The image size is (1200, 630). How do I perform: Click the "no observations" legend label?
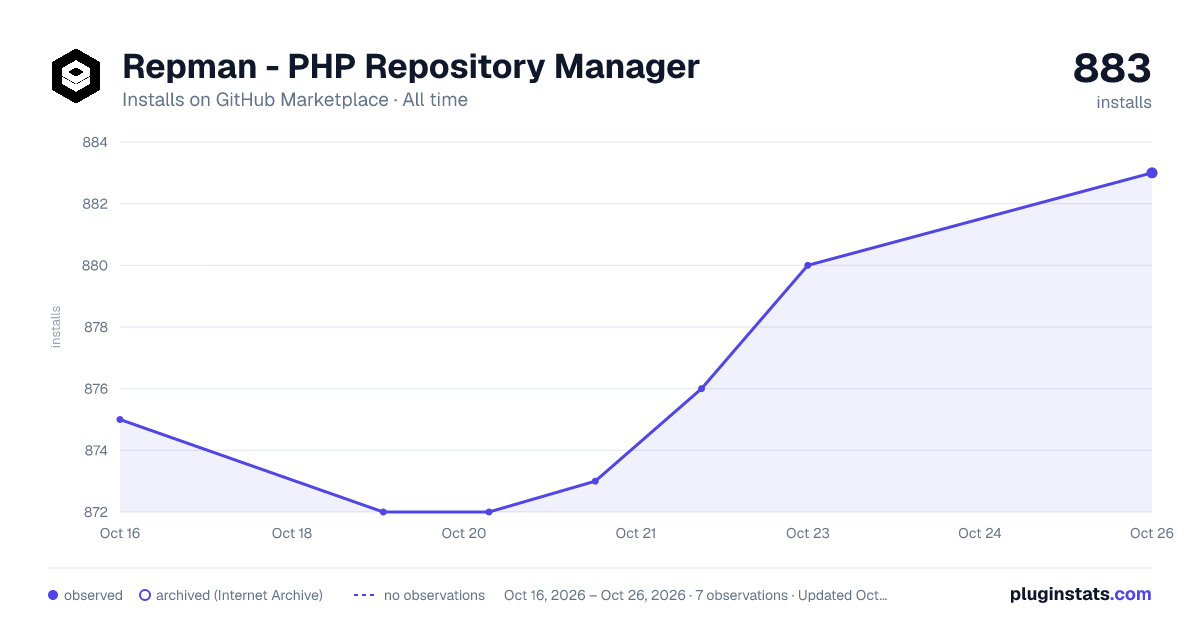[434, 595]
